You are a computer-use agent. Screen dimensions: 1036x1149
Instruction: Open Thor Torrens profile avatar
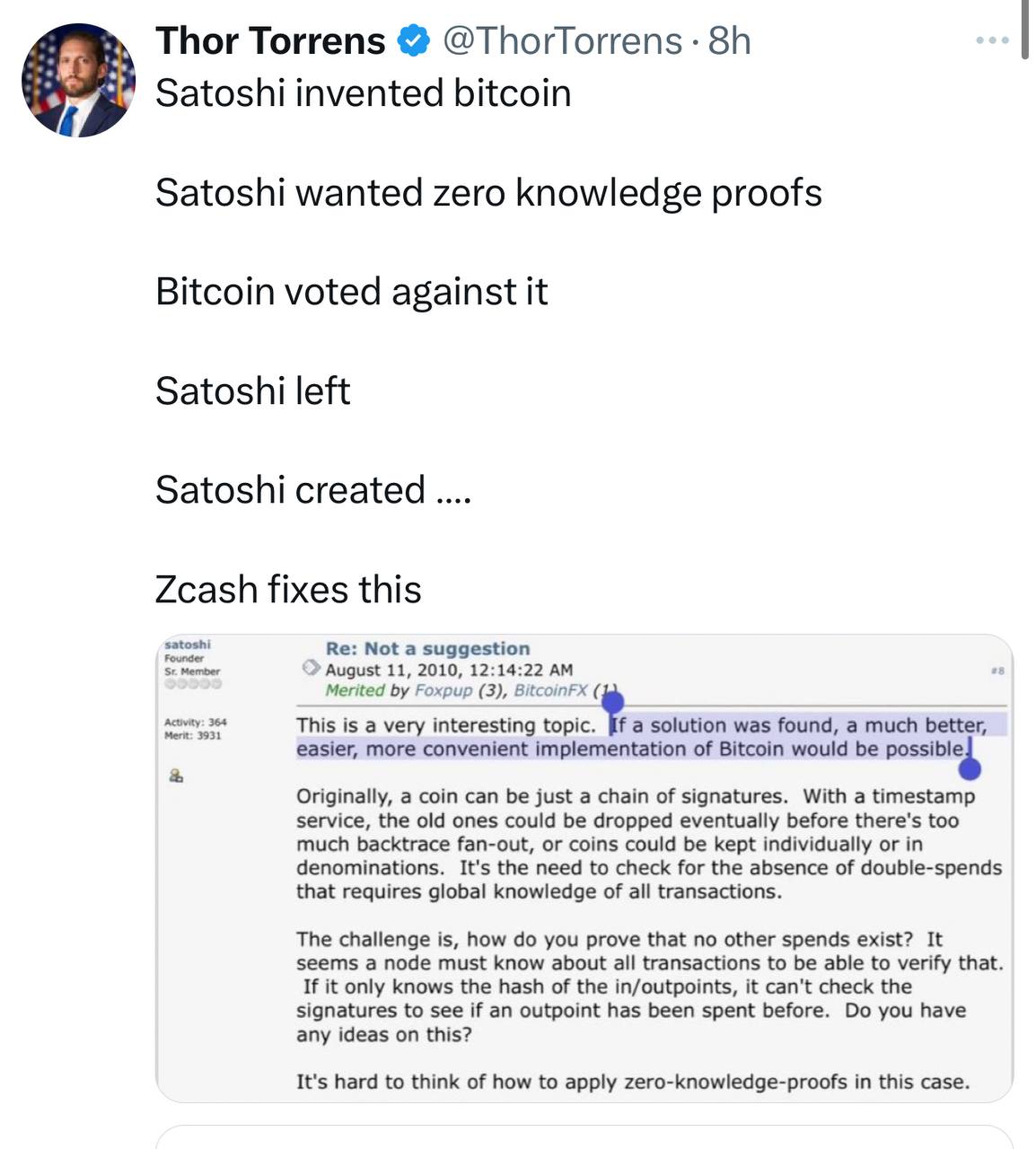[78, 80]
